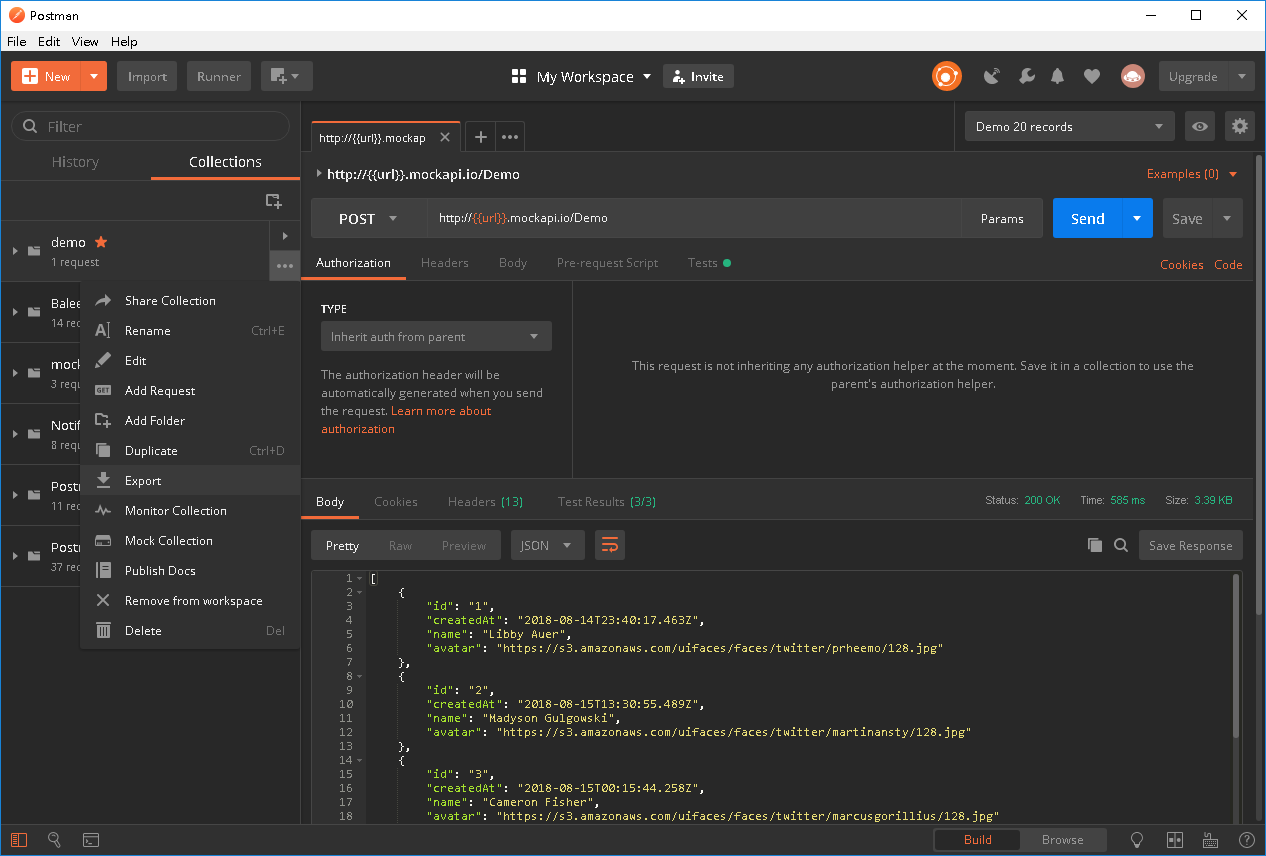
Task: Open the help question mark icon
Action: 1246,840
